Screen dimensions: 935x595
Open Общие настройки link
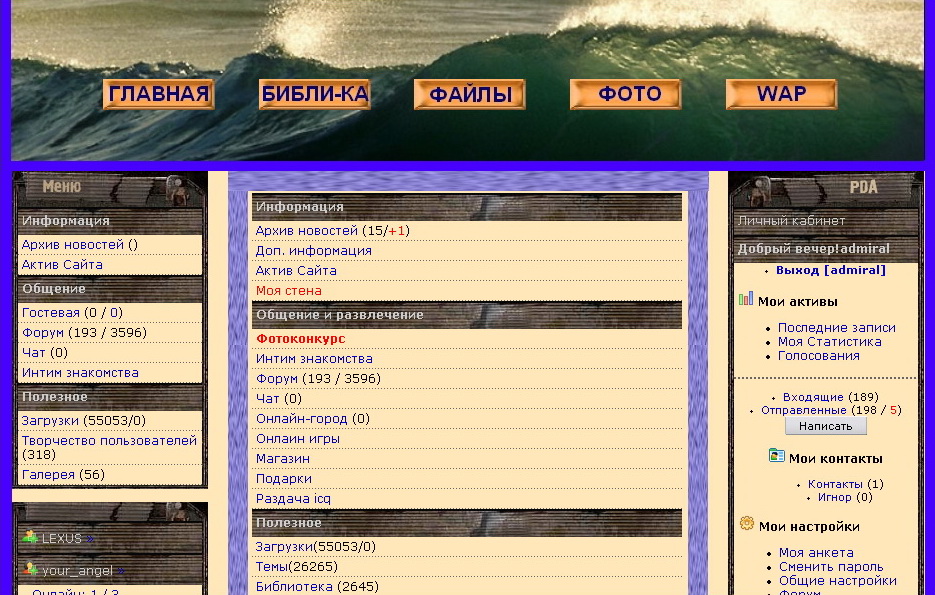pos(838,581)
